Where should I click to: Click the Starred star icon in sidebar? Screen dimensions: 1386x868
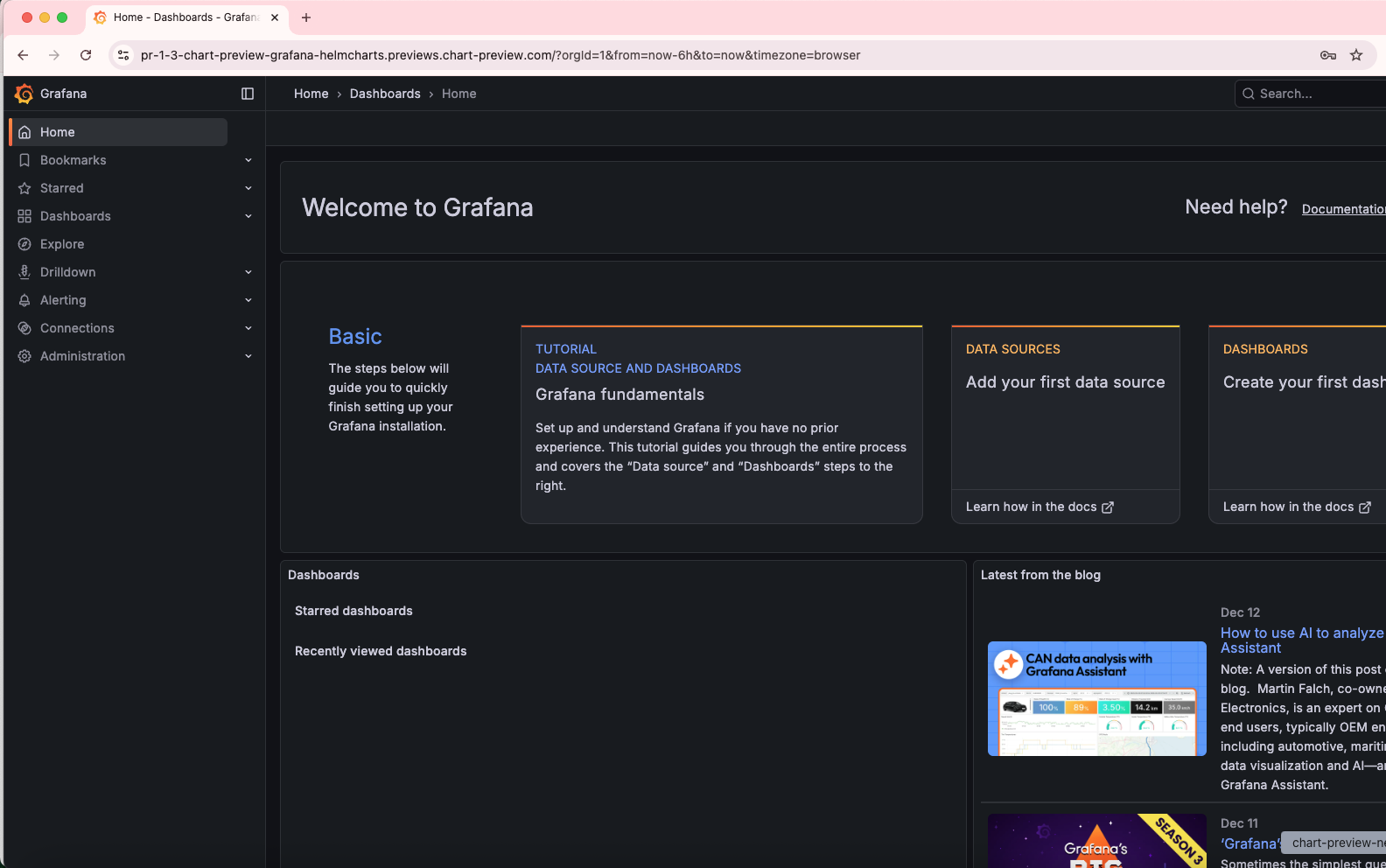(24, 188)
